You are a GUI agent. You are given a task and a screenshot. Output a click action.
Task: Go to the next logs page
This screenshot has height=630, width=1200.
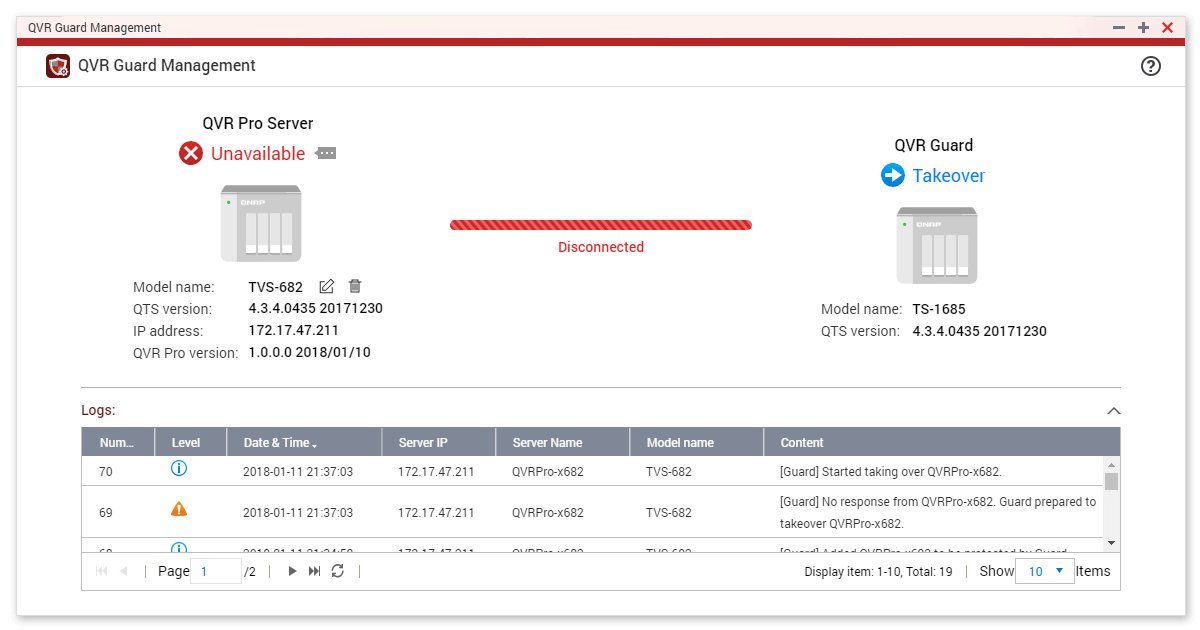pos(292,571)
